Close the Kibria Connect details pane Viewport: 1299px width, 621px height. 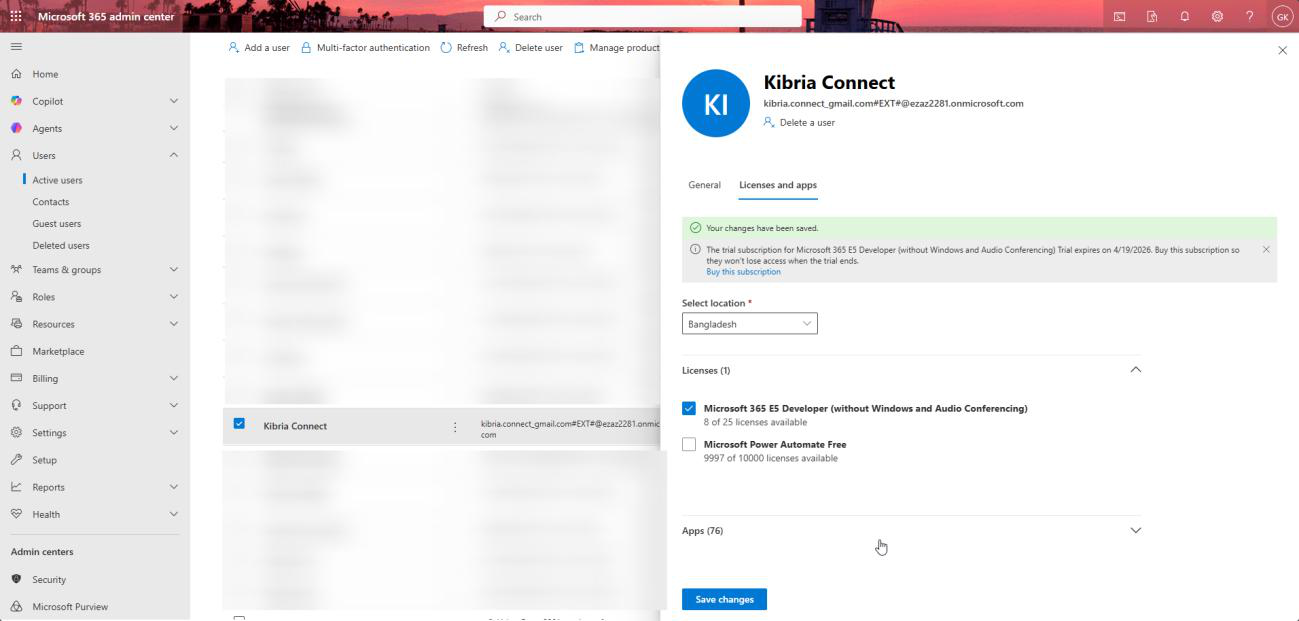(1283, 50)
